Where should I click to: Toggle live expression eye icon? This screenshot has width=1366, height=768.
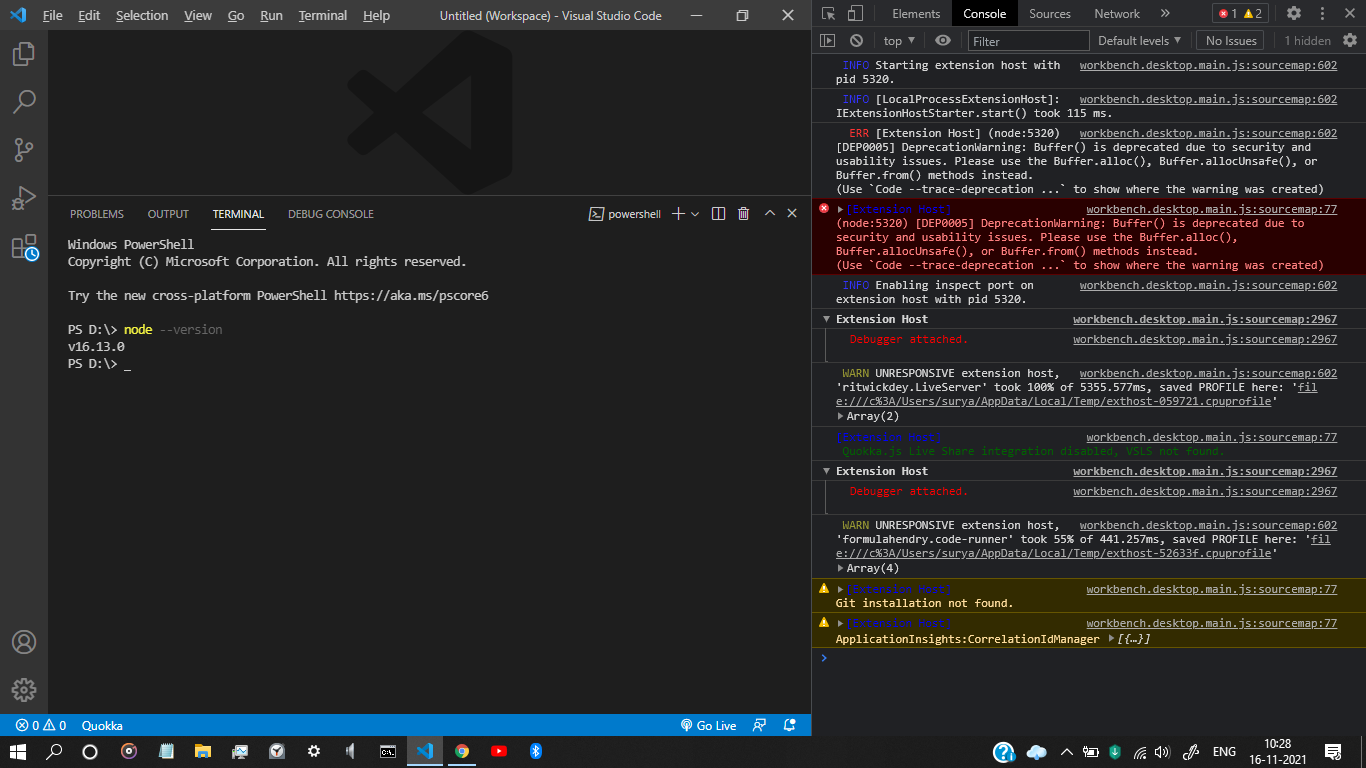(943, 41)
